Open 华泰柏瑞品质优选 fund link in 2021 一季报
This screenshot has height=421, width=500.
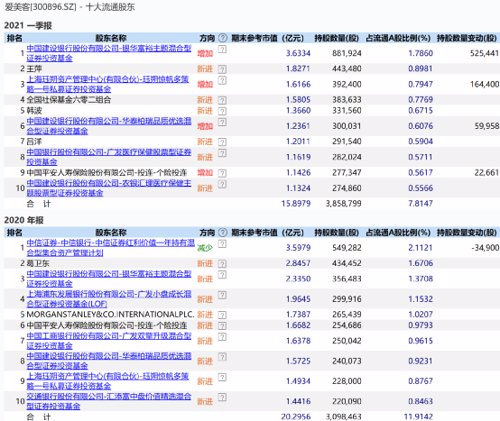tap(109, 126)
